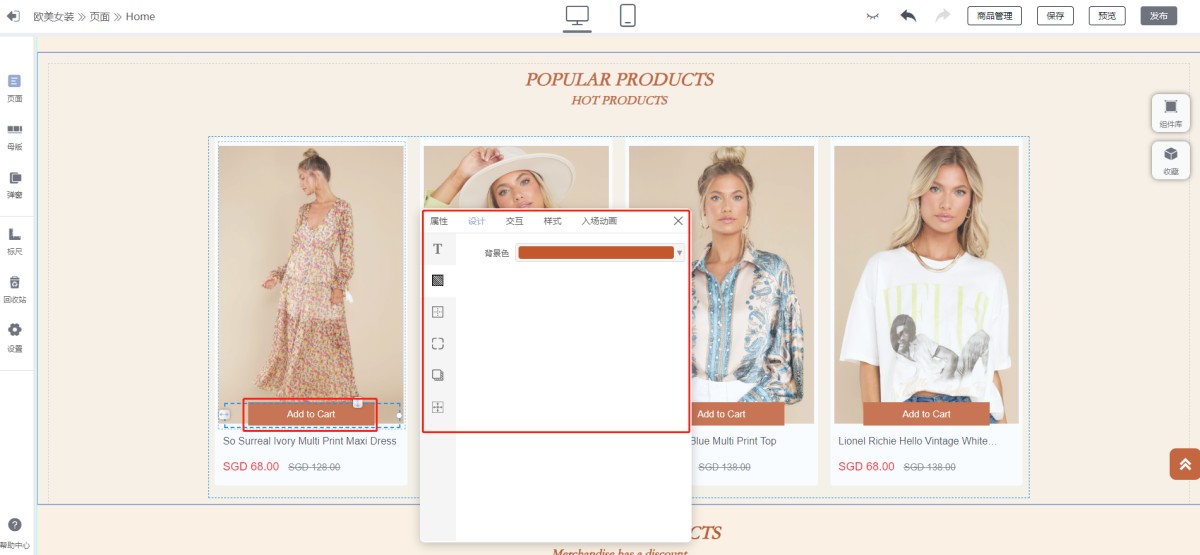Open 设置 settings in left sidebar
Screen dimensions: 1200x555
(15, 337)
